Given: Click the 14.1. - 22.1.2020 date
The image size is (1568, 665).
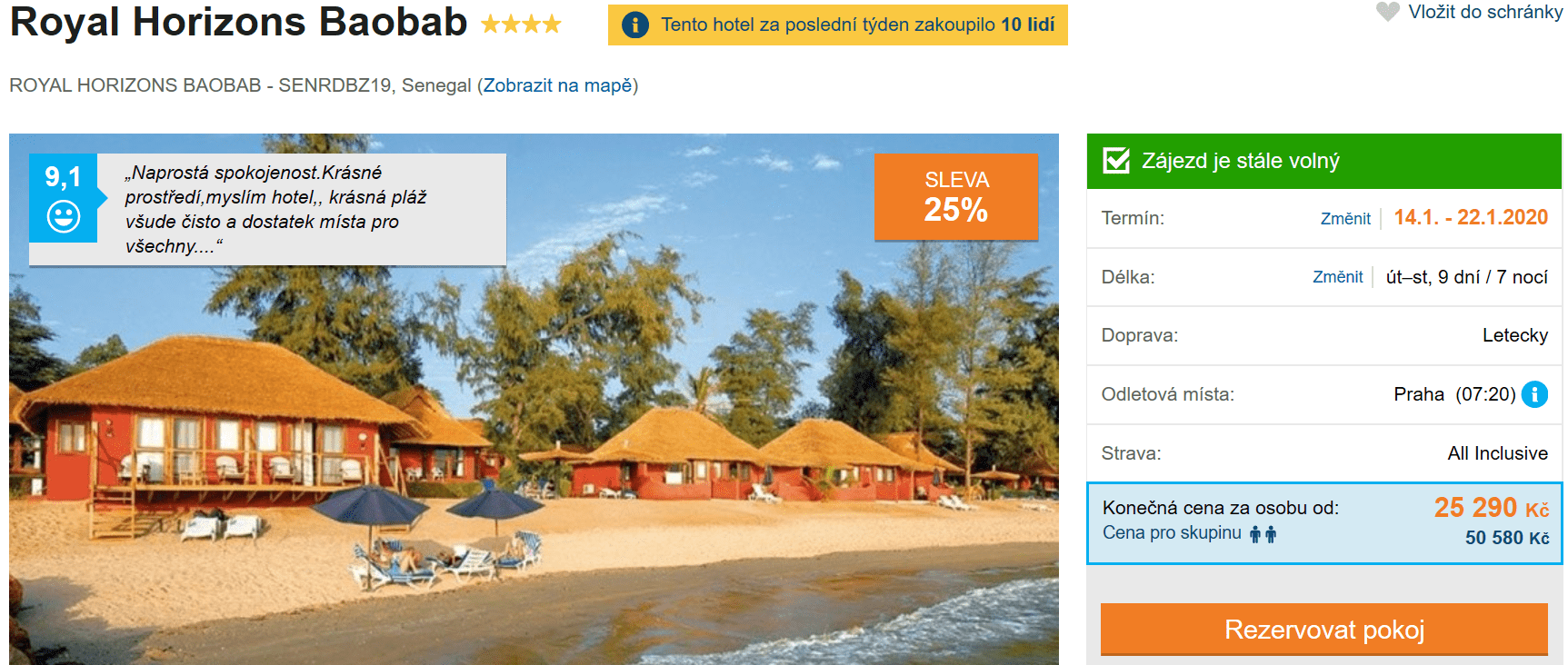Looking at the screenshot, I should click(x=1471, y=218).
